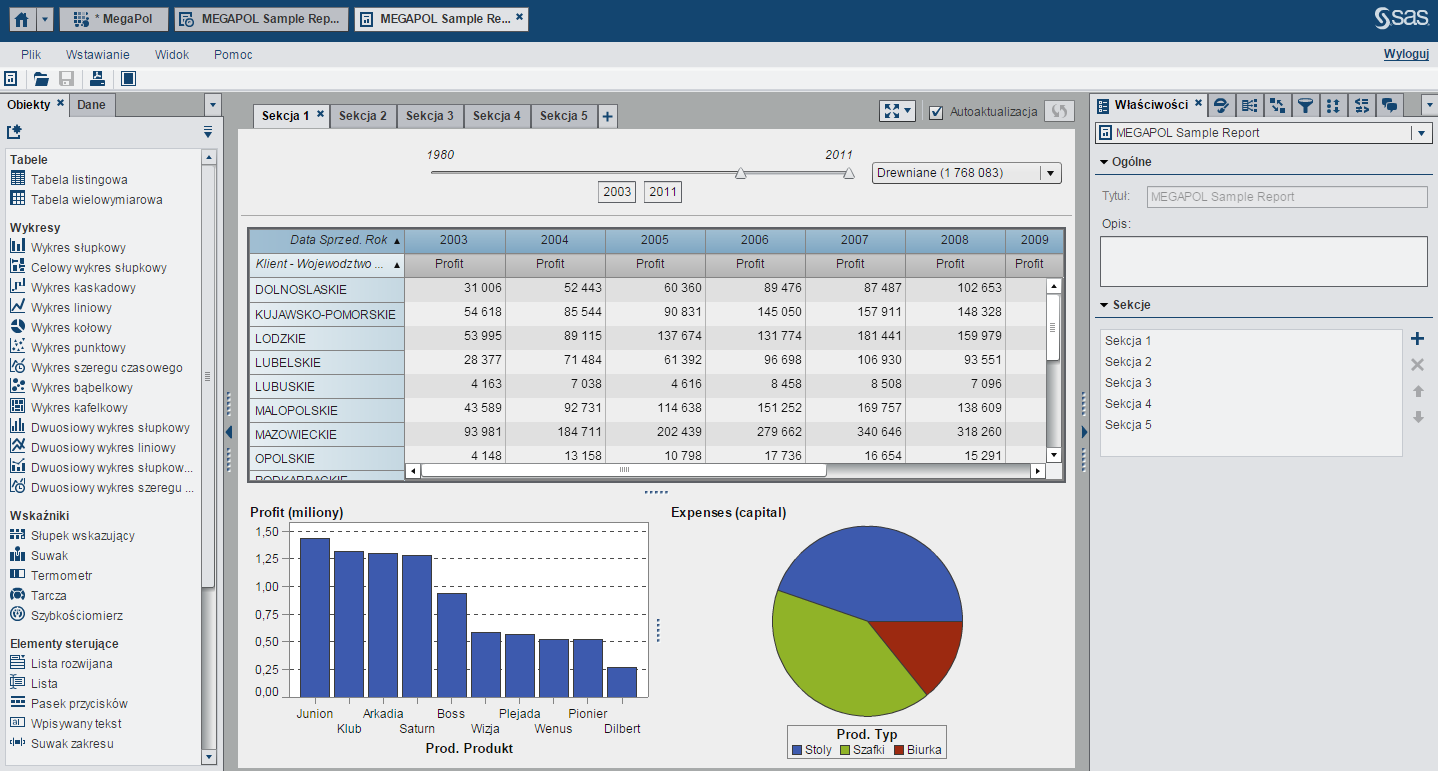The image size is (1438, 771).
Task: Select Tabela wielowymiarowa object
Action: 96,199
